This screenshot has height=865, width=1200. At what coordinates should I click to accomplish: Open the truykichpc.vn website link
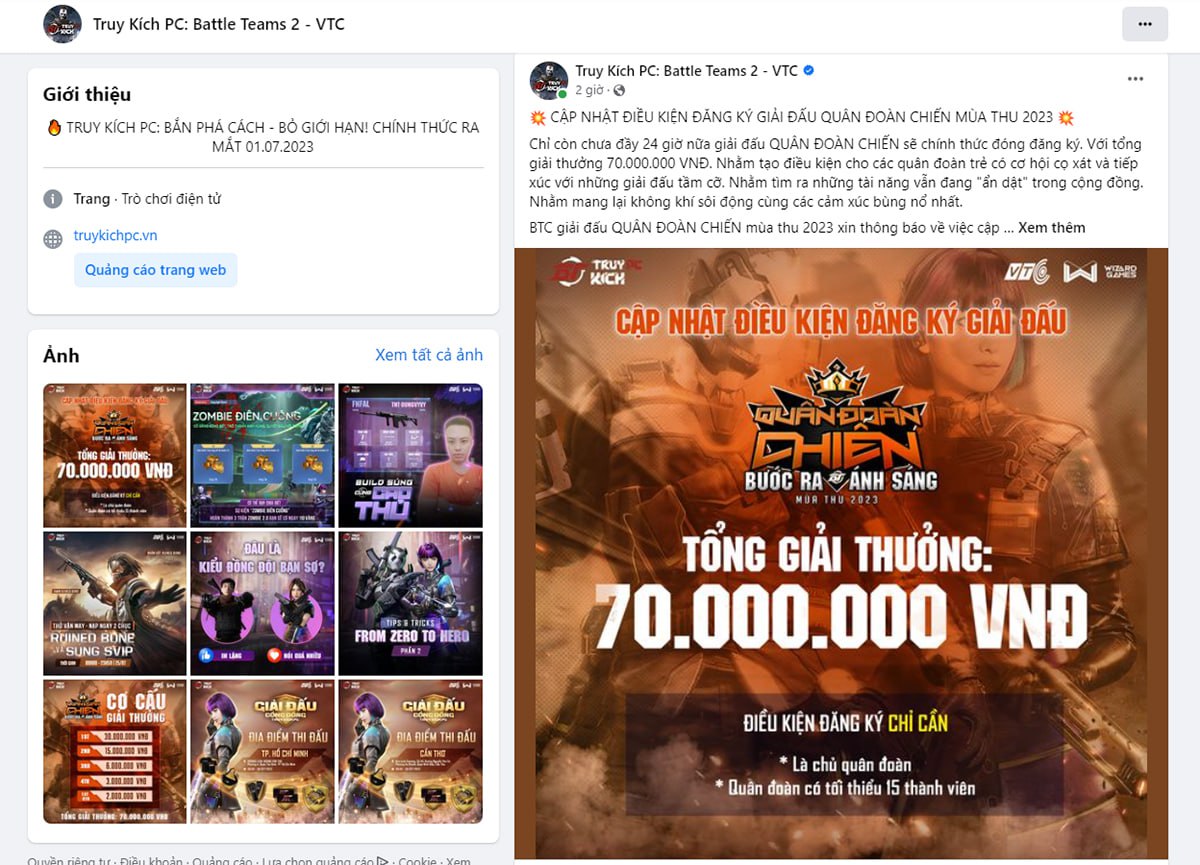115,236
